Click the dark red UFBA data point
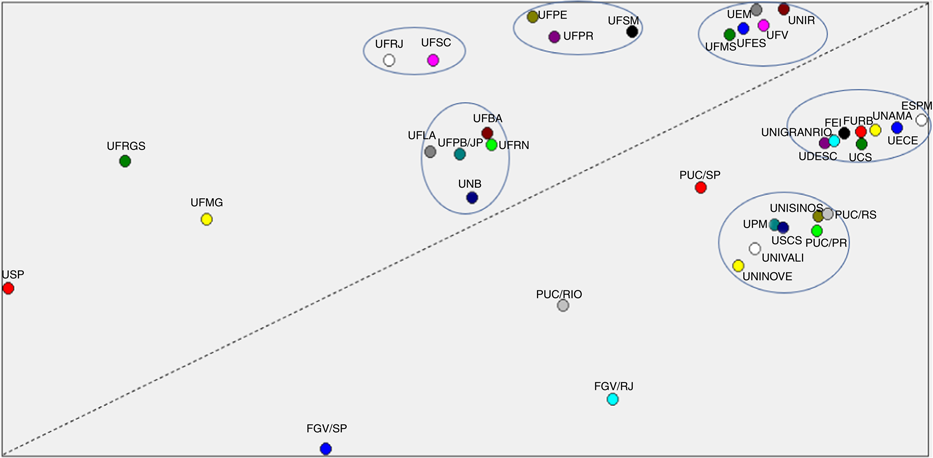The width and height of the screenshot is (933, 458). point(487,133)
